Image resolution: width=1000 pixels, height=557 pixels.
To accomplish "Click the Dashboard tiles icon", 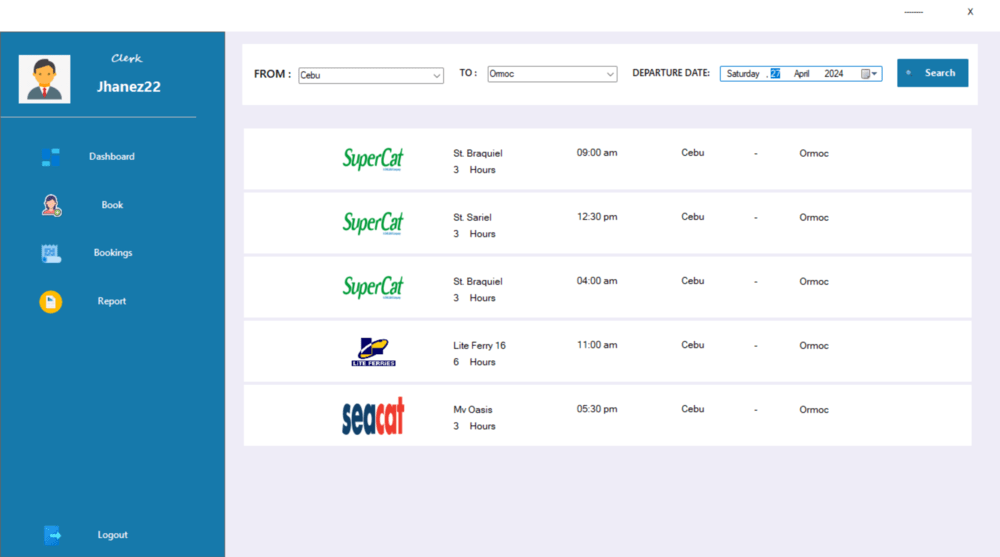I will [50, 157].
